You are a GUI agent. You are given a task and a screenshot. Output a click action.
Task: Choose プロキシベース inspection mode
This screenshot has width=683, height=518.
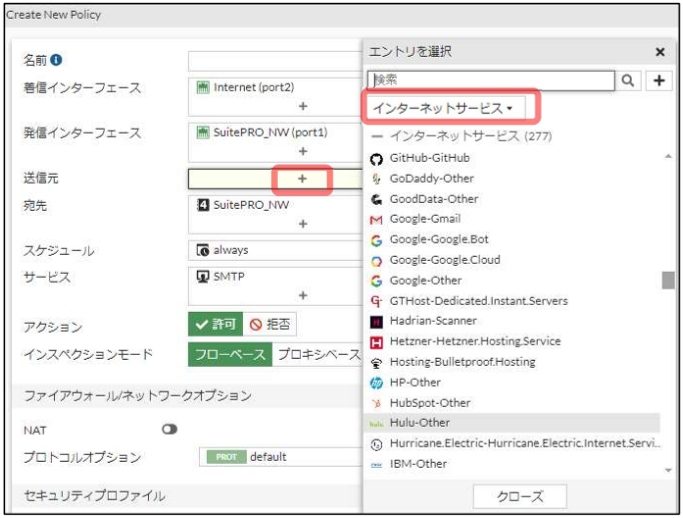pos(318,355)
